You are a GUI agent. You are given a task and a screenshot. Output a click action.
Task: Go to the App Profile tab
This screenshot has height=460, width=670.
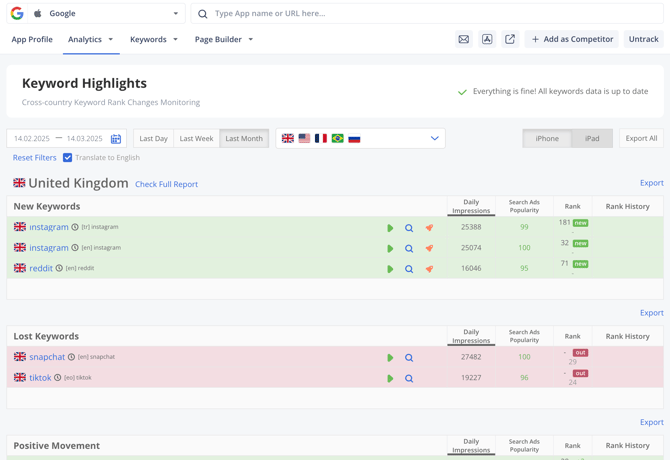coord(32,39)
